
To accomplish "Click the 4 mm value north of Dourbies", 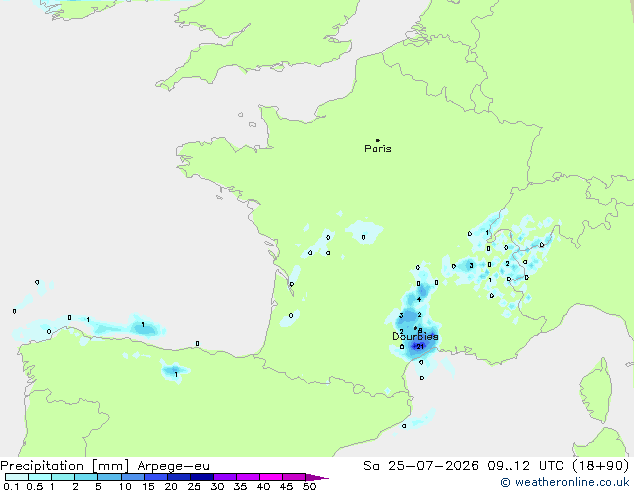I will [x=419, y=300].
